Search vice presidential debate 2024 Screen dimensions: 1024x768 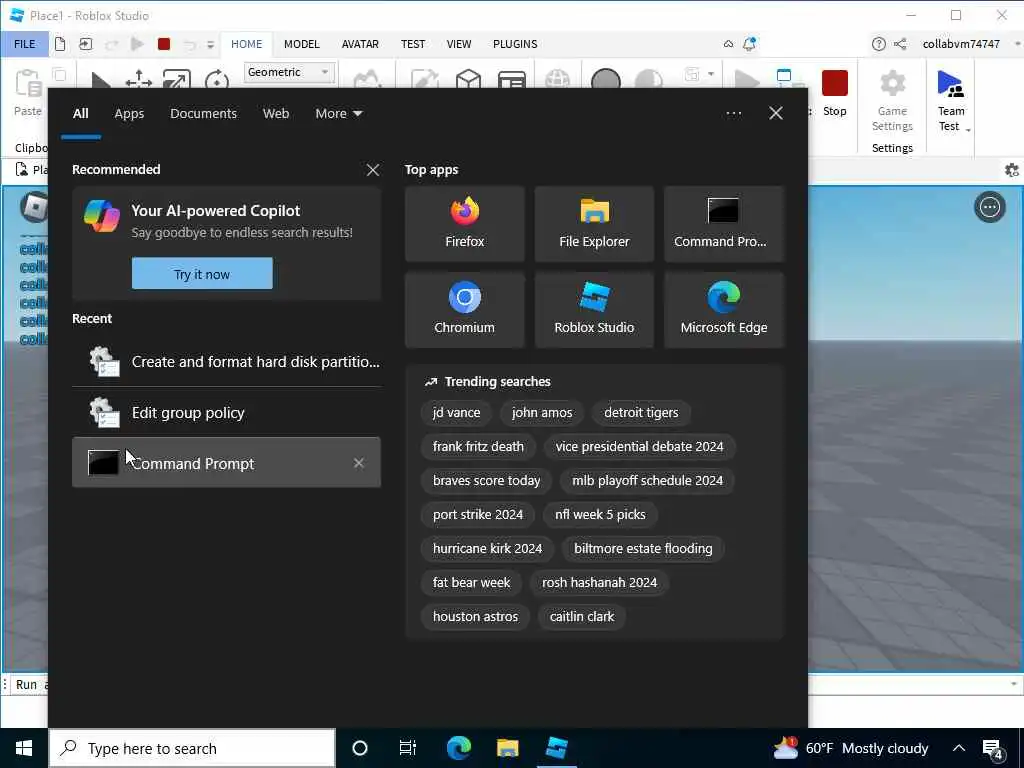639,447
